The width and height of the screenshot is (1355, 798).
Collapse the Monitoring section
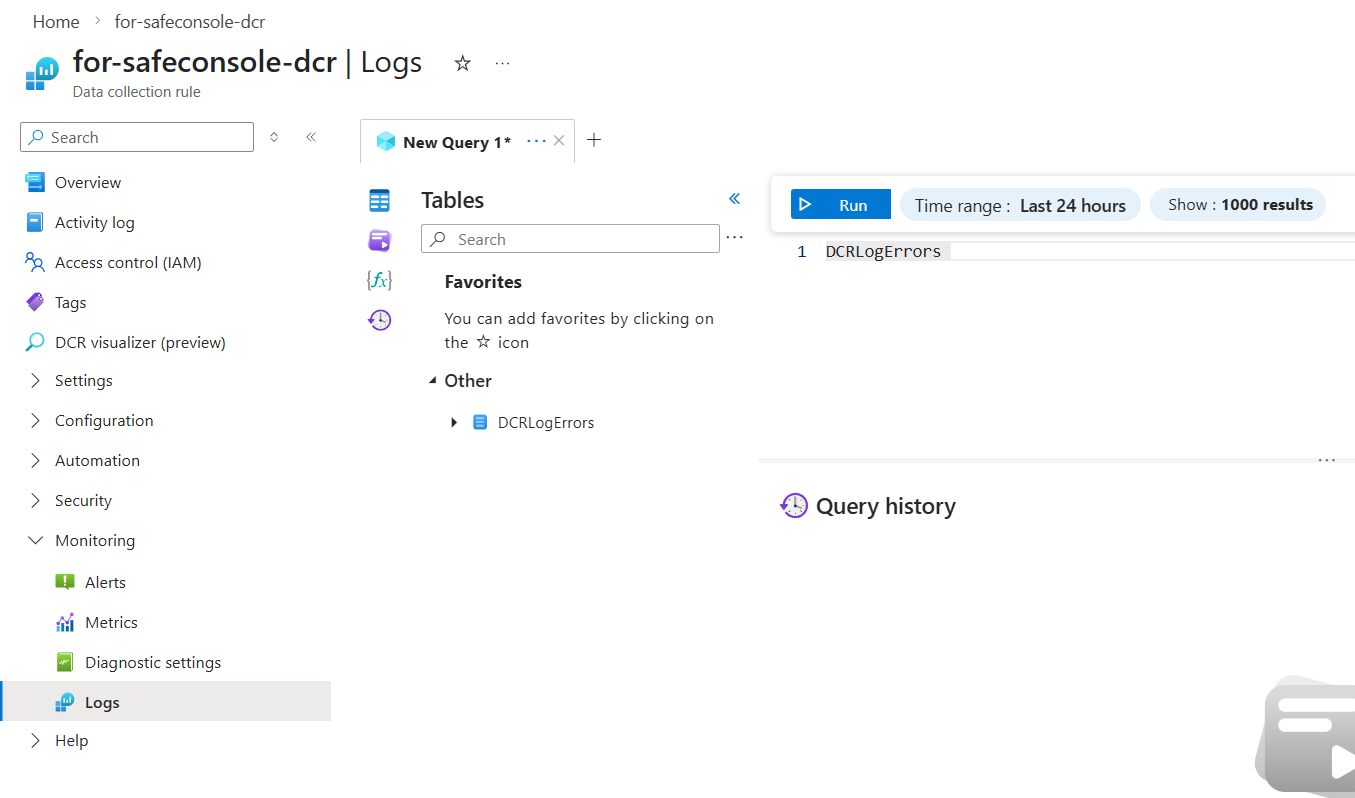point(36,540)
